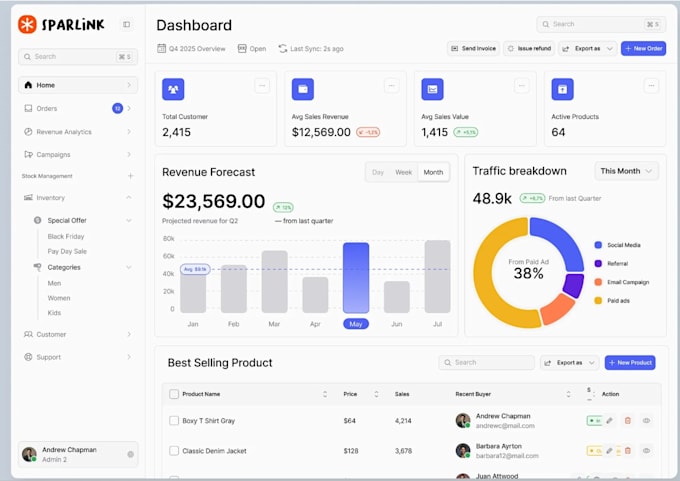Open the This Month dropdown

626,171
